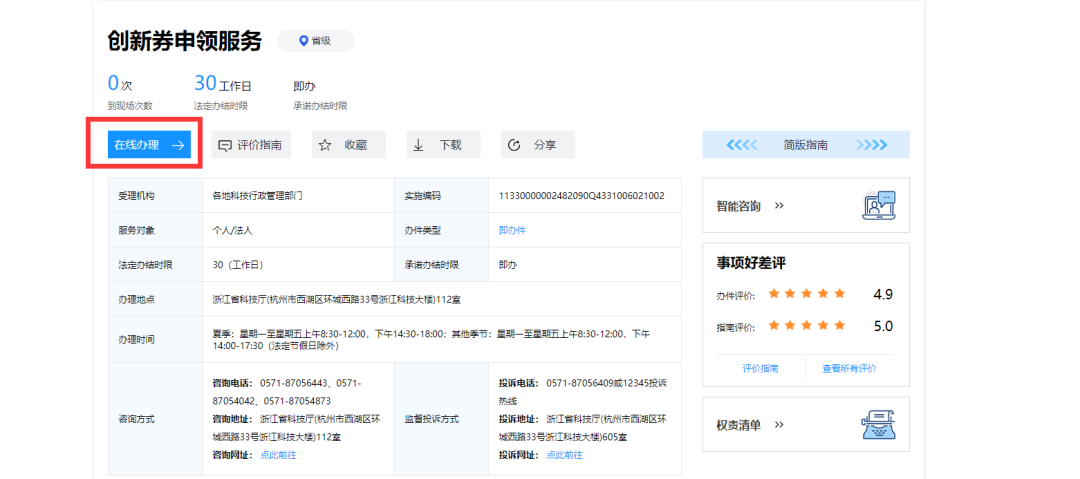Click 查看所有评价 link

(849, 368)
